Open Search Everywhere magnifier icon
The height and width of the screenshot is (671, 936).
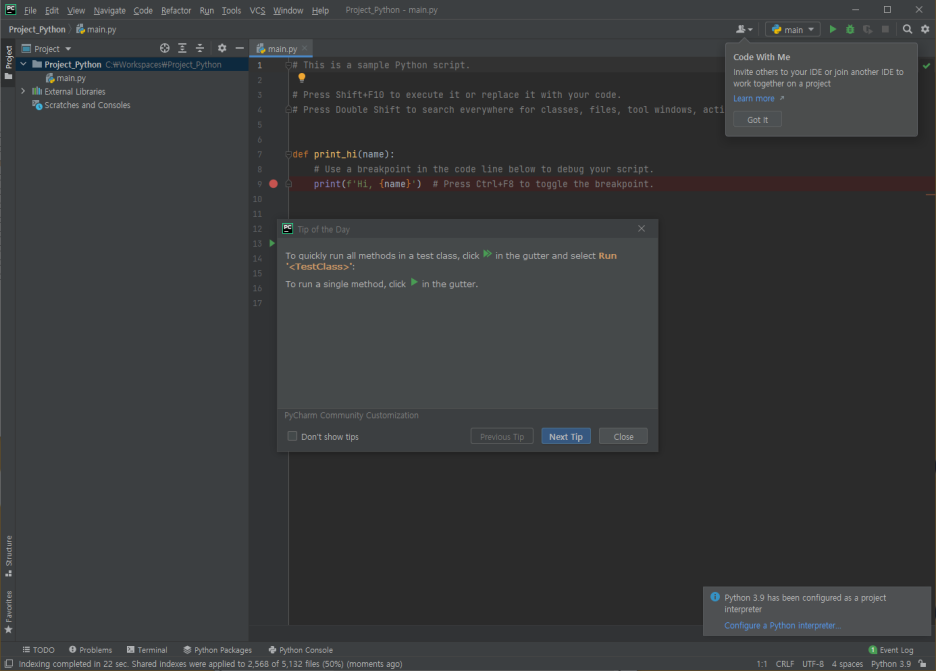point(907,29)
